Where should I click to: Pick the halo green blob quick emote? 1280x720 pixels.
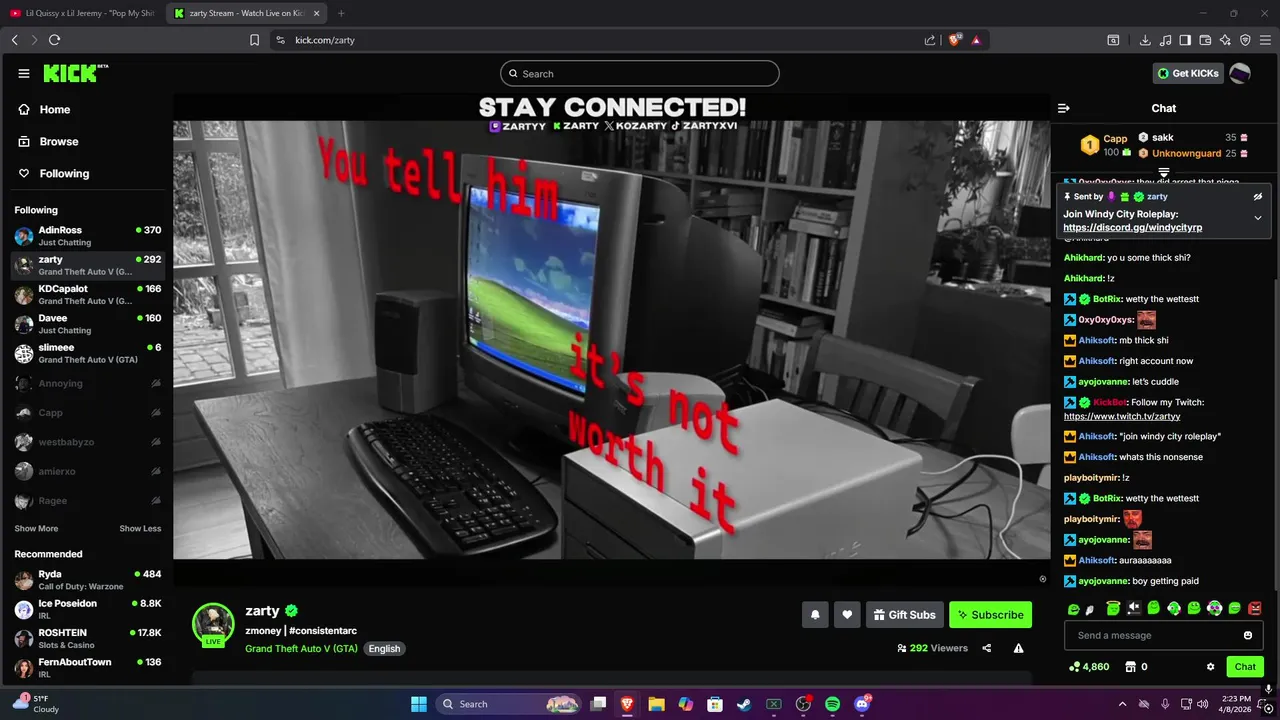[1113, 608]
